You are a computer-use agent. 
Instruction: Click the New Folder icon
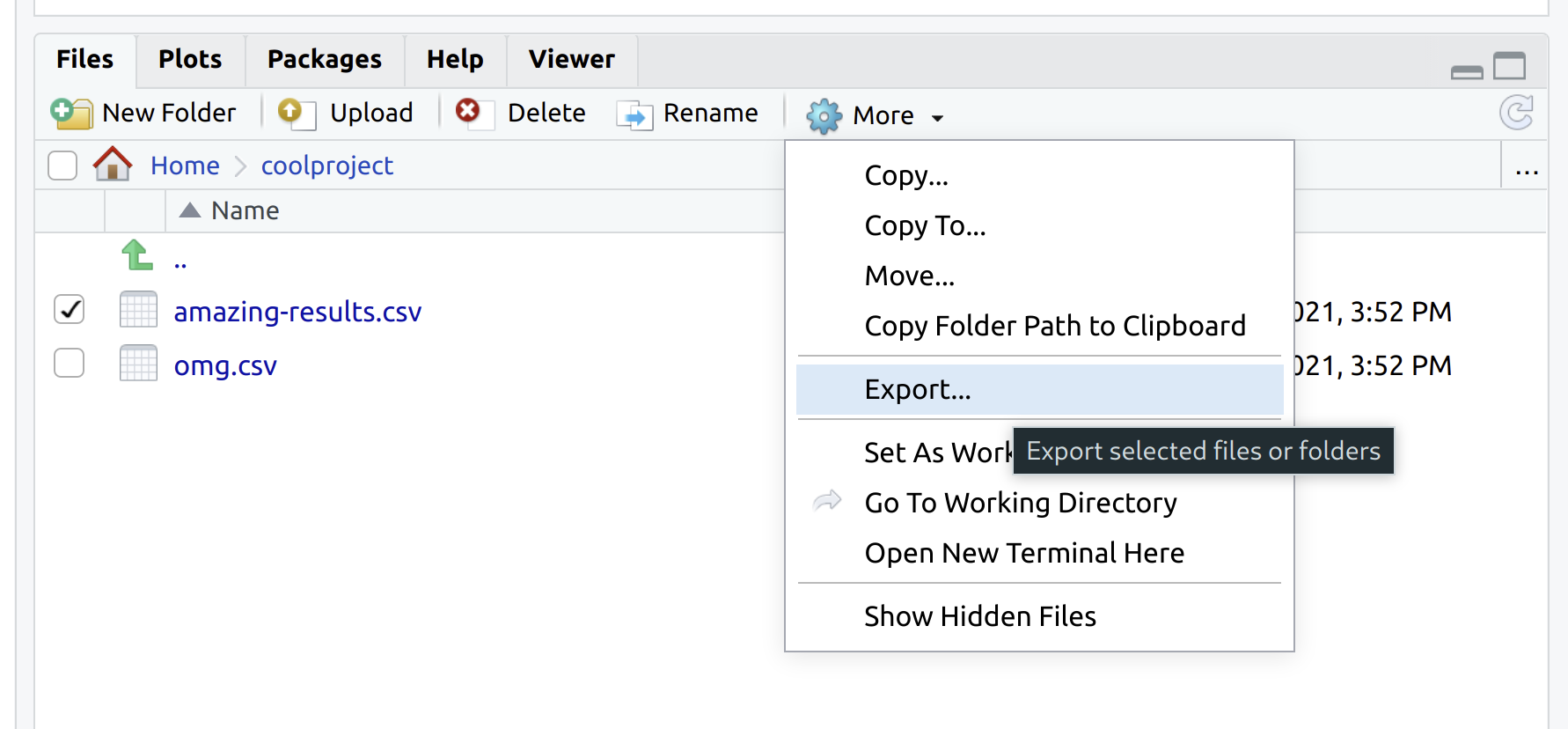pos(71,113)
